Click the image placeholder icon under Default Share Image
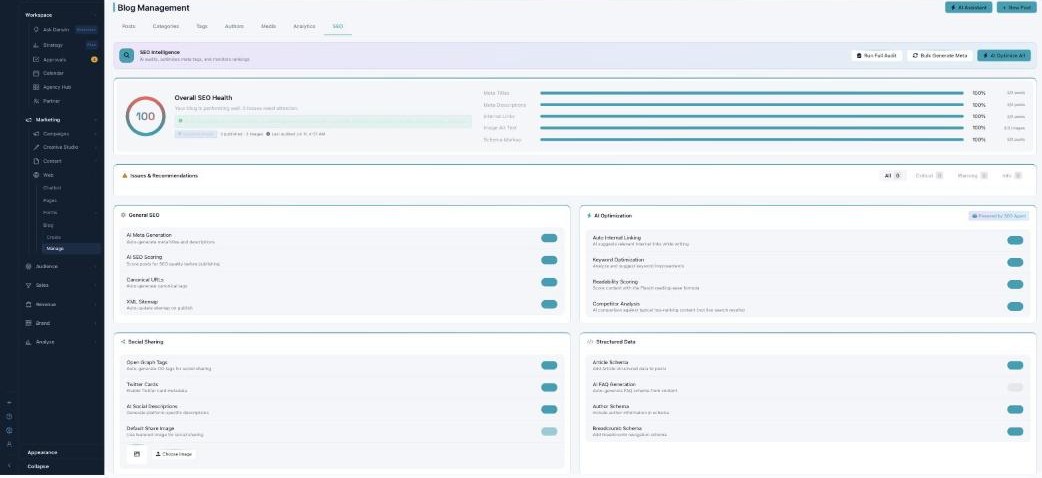 (137, 454)
